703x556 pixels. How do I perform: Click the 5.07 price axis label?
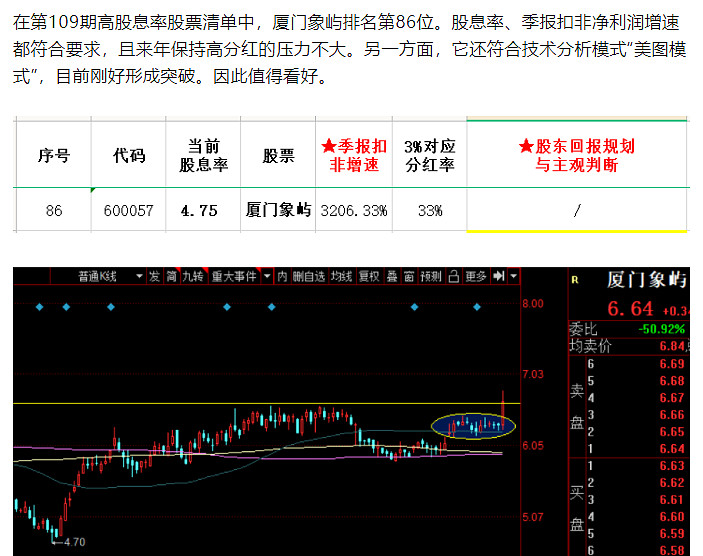pos(533,517)
